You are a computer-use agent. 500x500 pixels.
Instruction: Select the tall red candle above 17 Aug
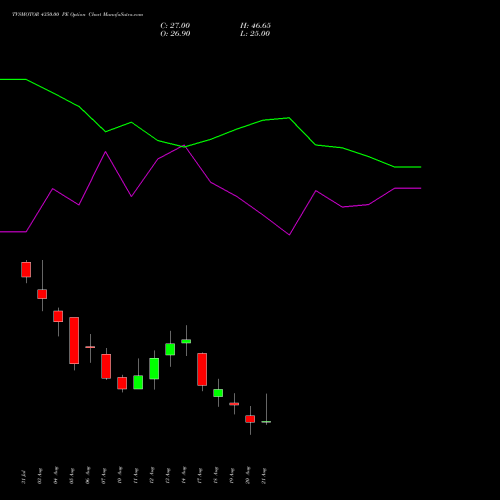202,369
